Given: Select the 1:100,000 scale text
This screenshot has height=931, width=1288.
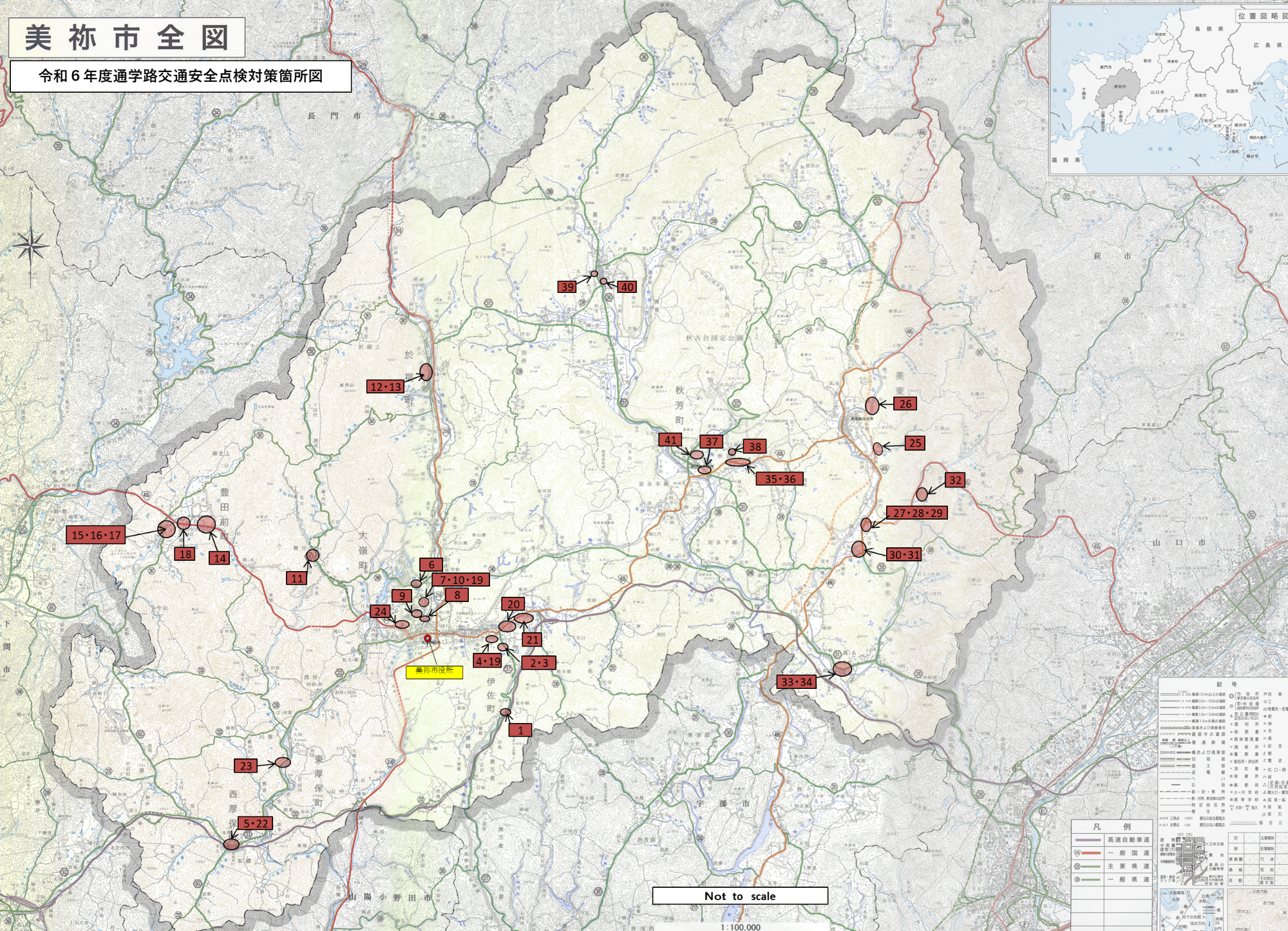Looking at the screenshot, I should (x=741, y=926).
